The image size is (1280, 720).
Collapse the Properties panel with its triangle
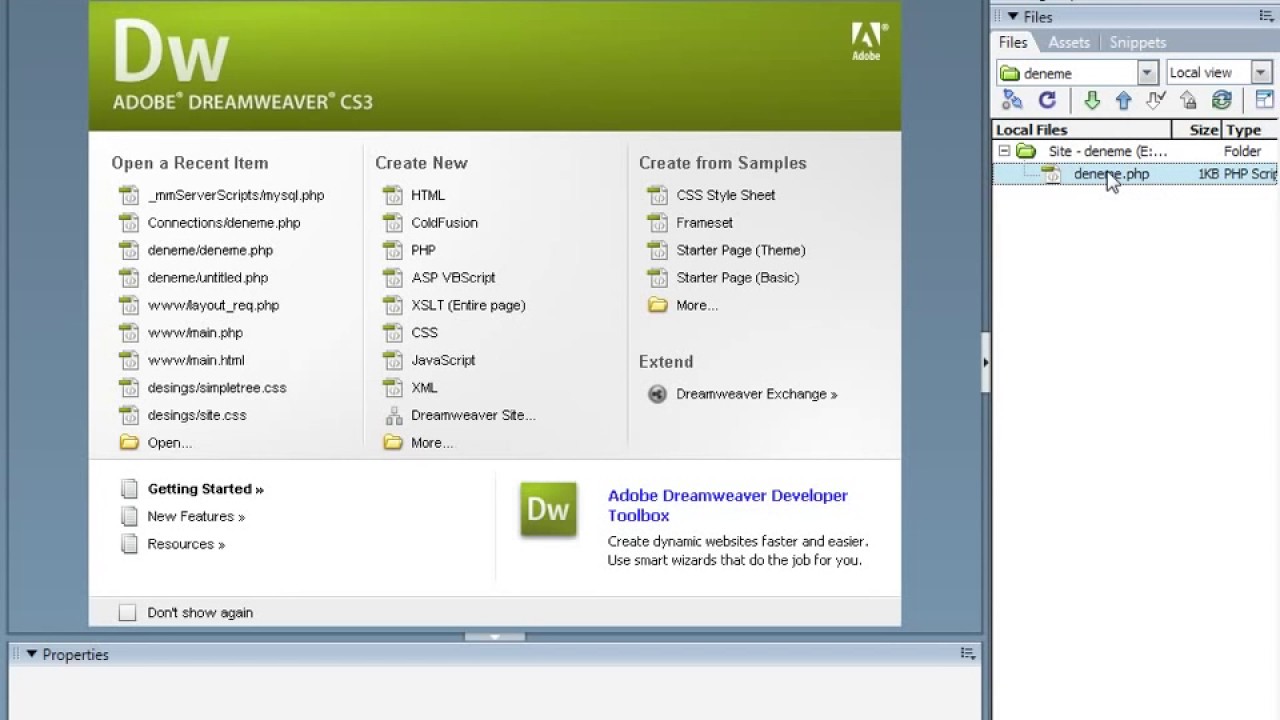[31, 654]
